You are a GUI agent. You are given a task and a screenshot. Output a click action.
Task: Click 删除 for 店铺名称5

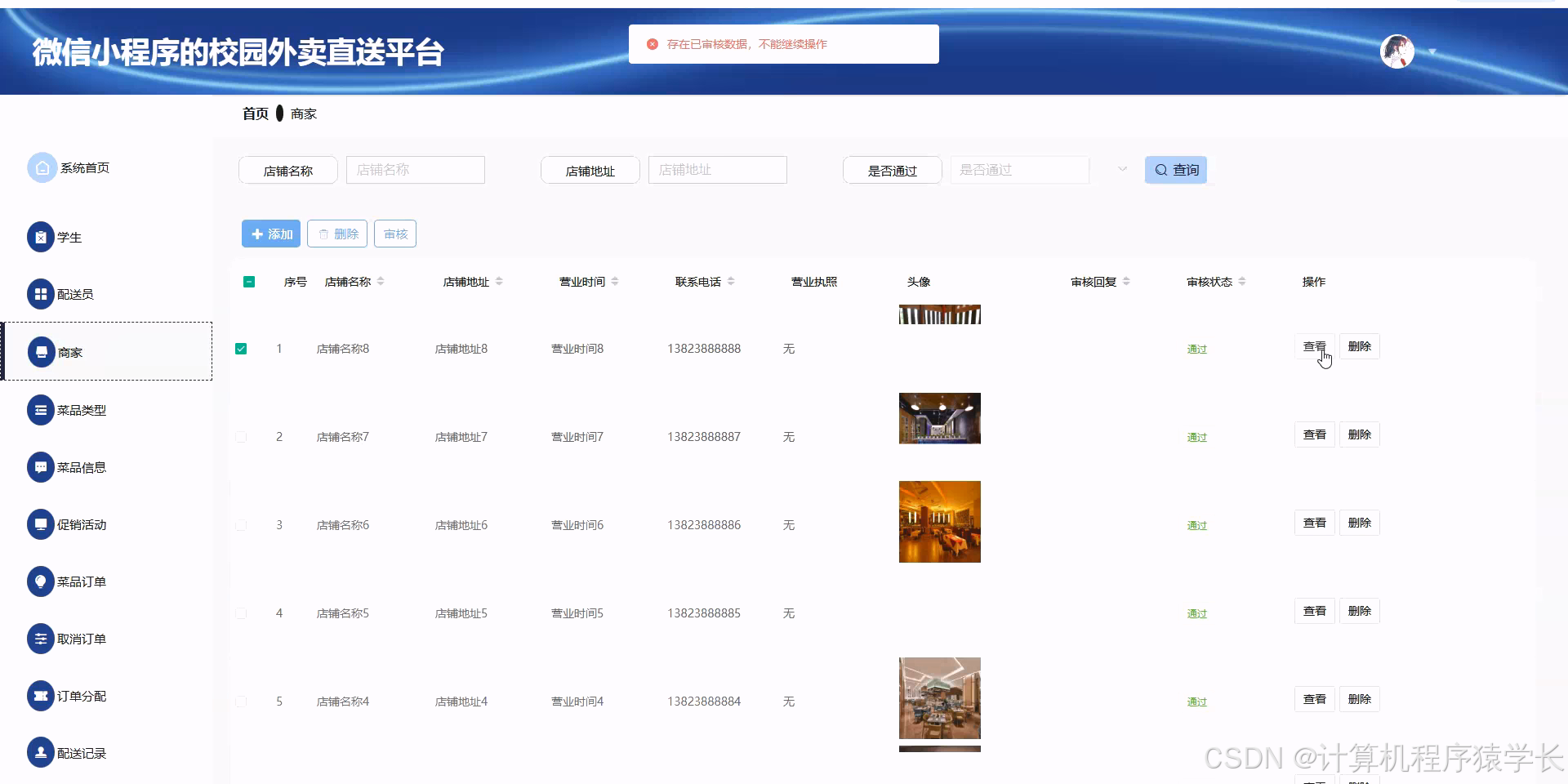pyautogui.click(x=1360, y=611)
